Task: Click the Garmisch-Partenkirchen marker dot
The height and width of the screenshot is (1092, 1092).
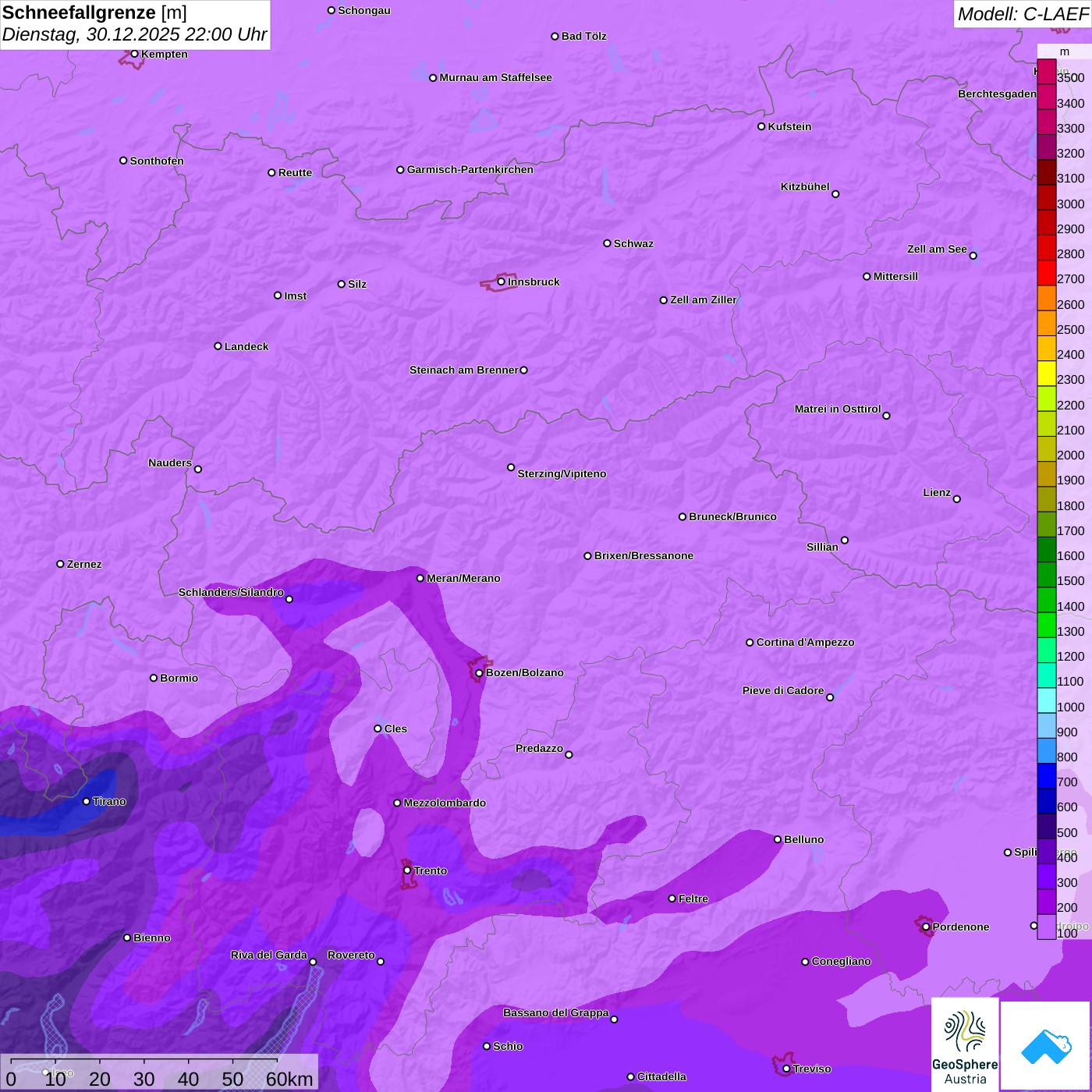Action: 400,170
